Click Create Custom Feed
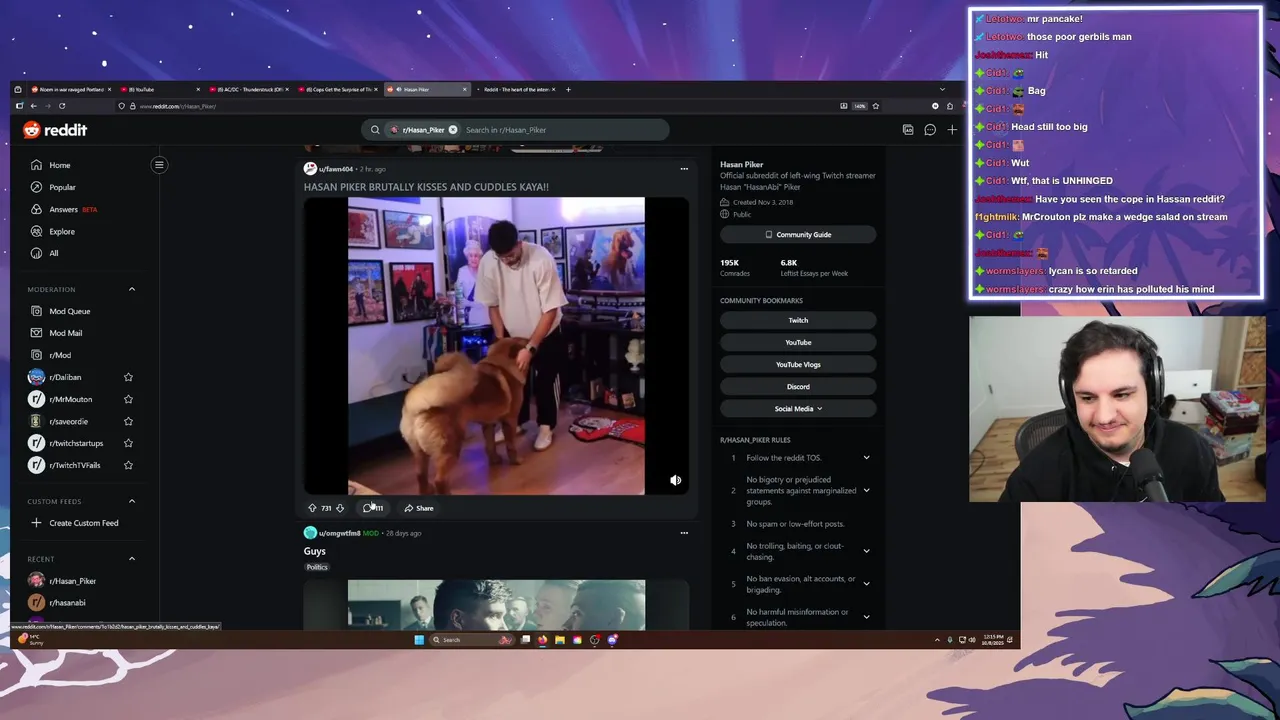 75,523
